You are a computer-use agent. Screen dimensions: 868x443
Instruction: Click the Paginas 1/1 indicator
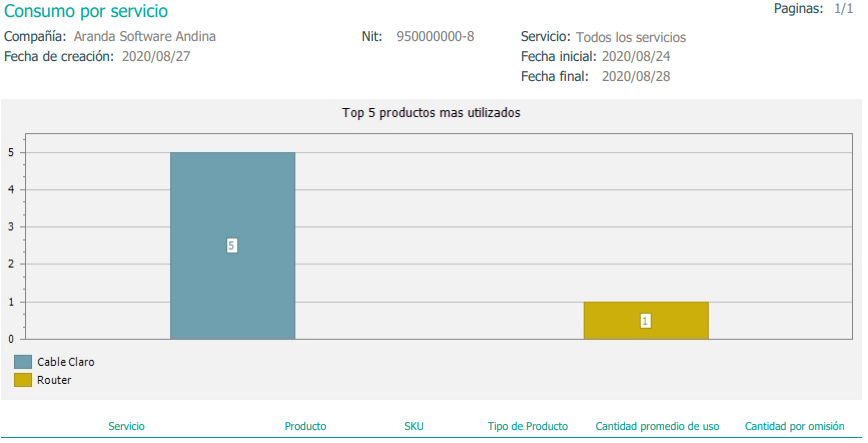813,9
